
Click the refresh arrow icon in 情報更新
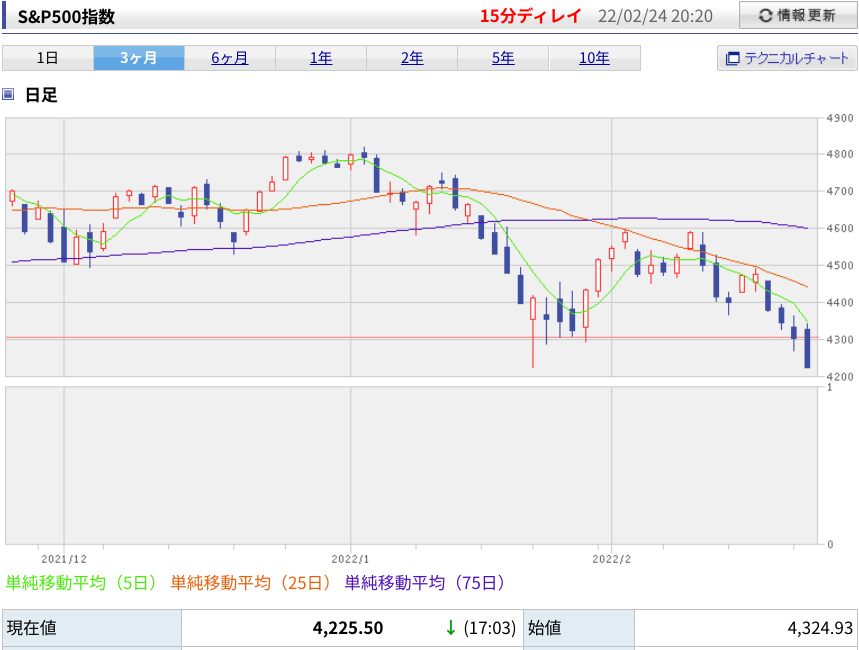pyautogui.click(x=765, y=16)
